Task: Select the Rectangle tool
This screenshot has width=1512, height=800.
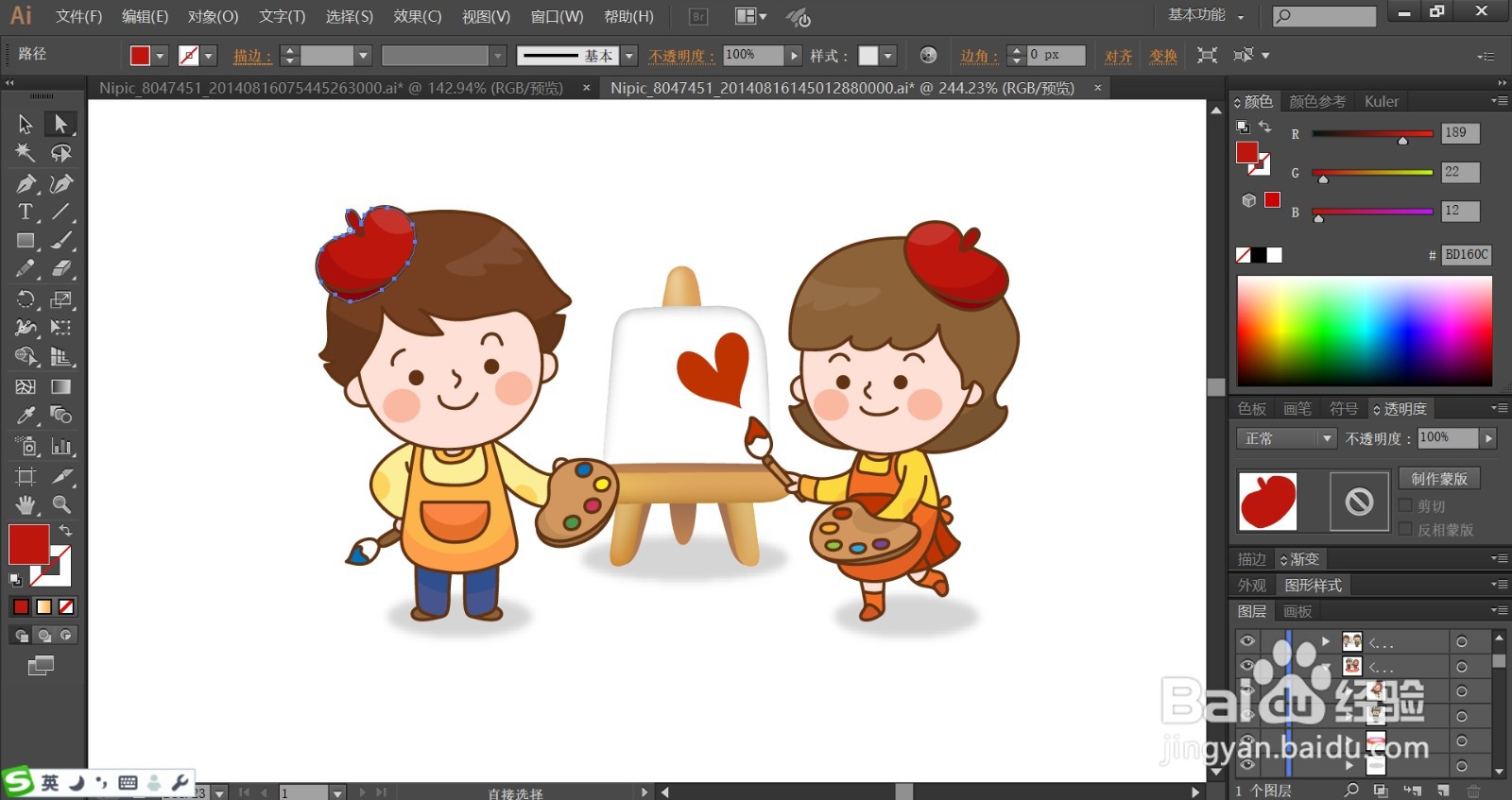Action: 26,241
